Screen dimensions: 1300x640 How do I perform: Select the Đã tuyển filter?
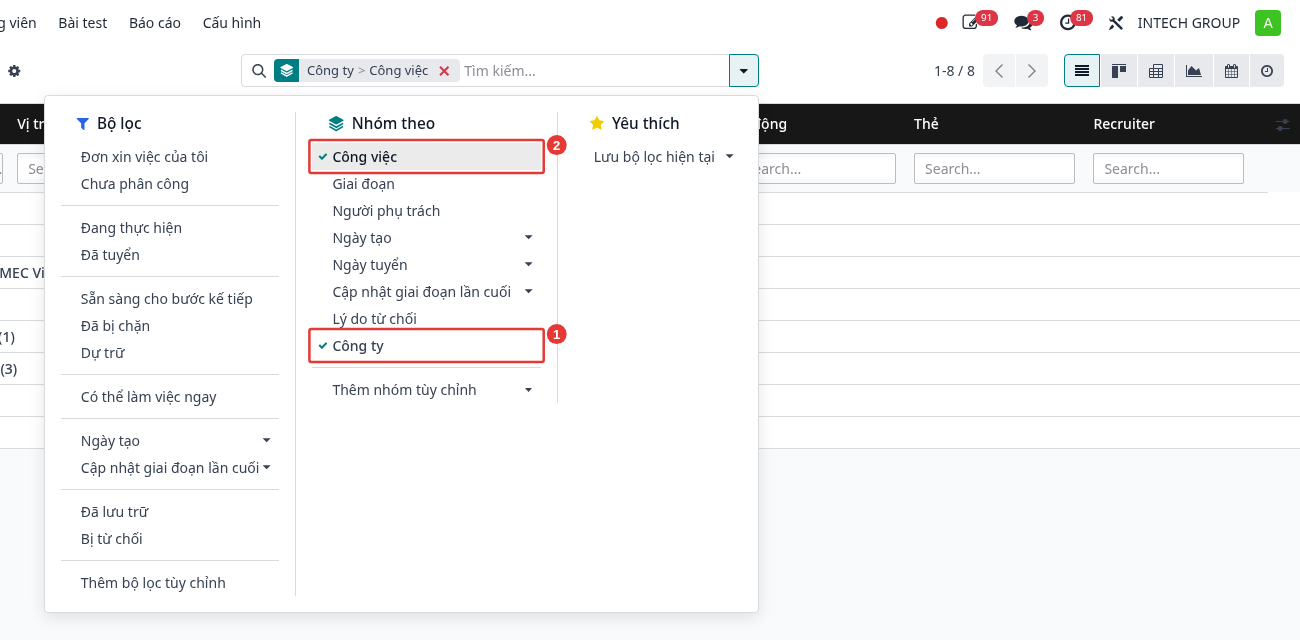click(110, 255)
